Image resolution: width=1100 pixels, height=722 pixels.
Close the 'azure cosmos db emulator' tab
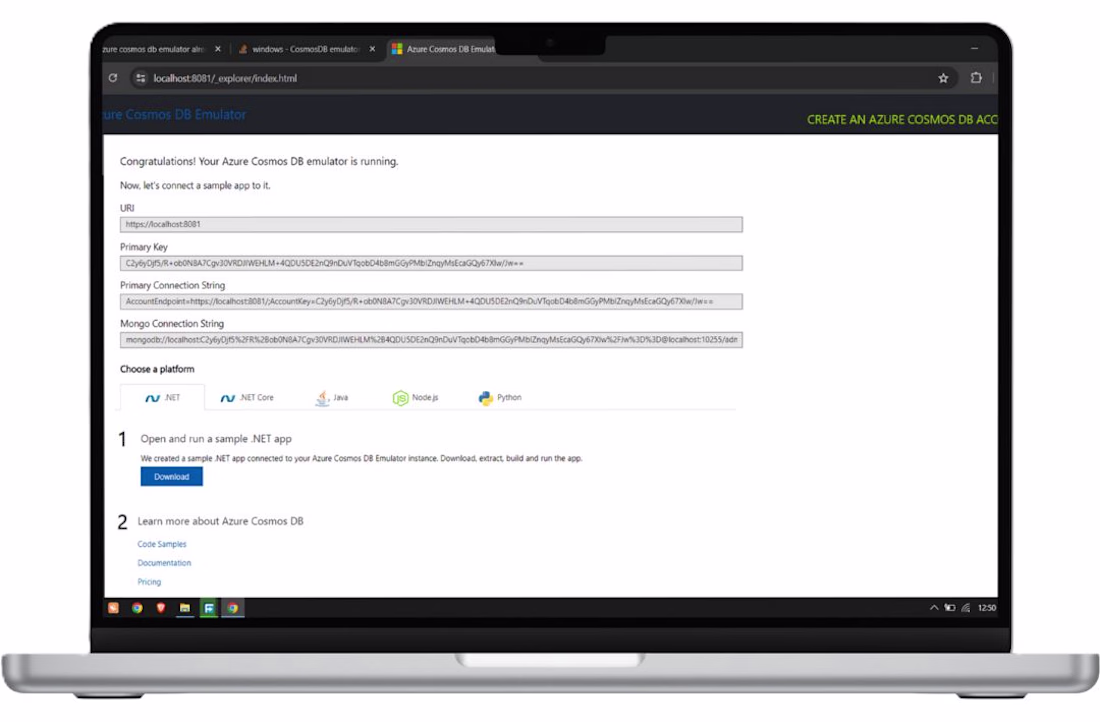218,49
